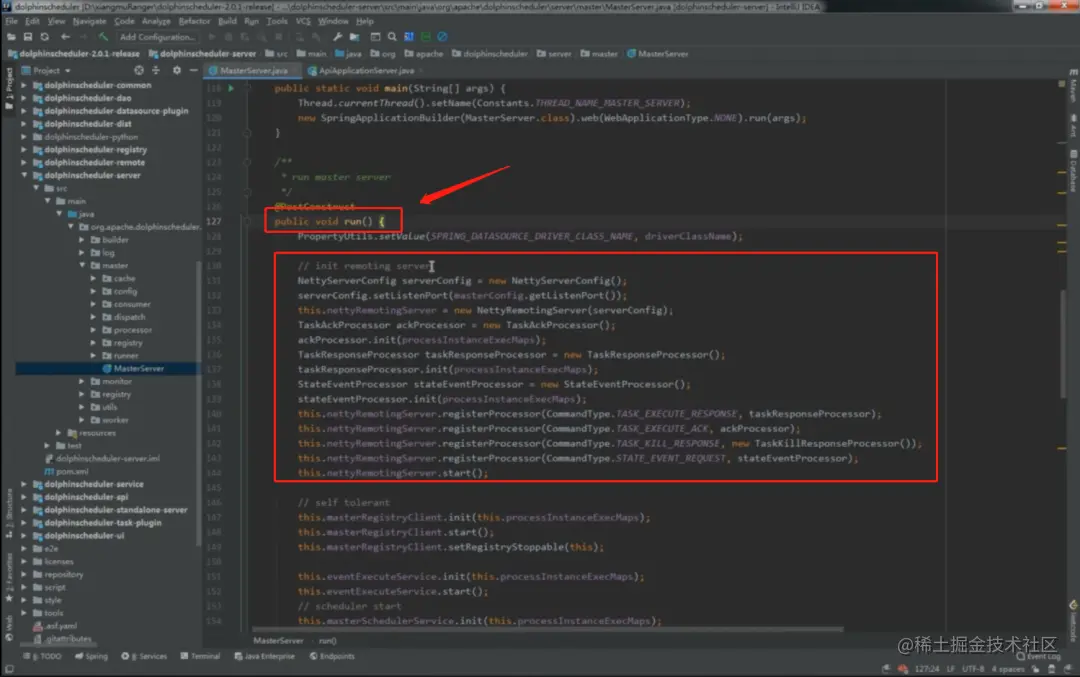The height and width of the screenshot is (677, 1080).
Task: Click the blue circular slash toolbar icon
Action: [442, 37]
